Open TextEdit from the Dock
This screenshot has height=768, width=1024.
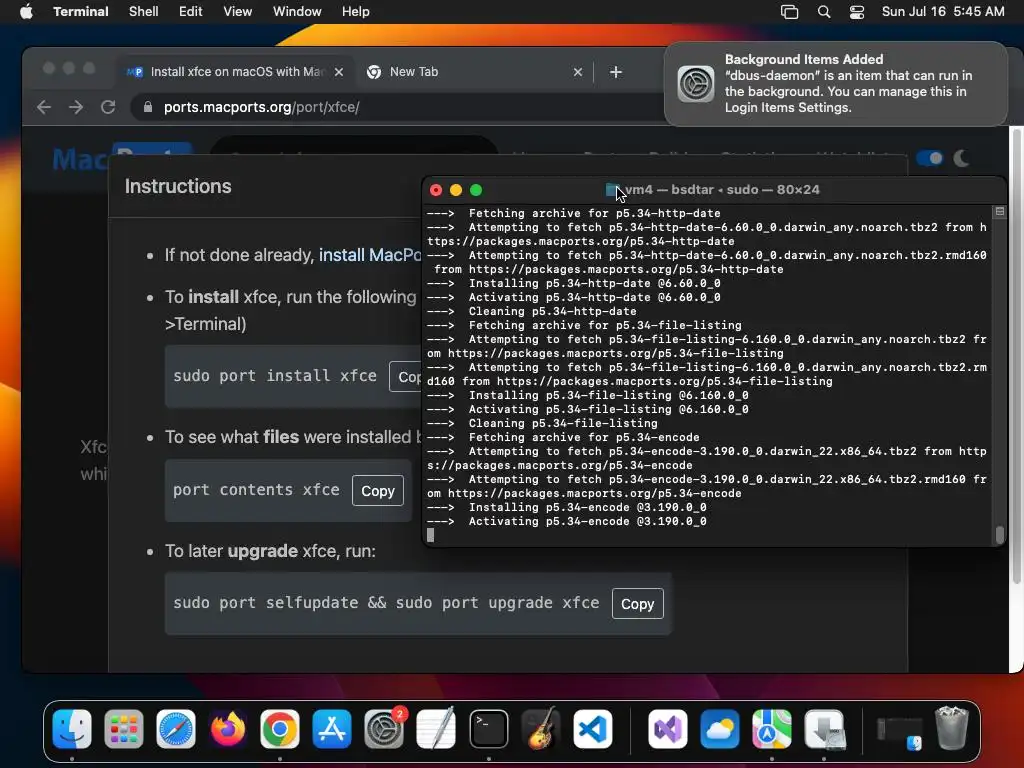436,729
